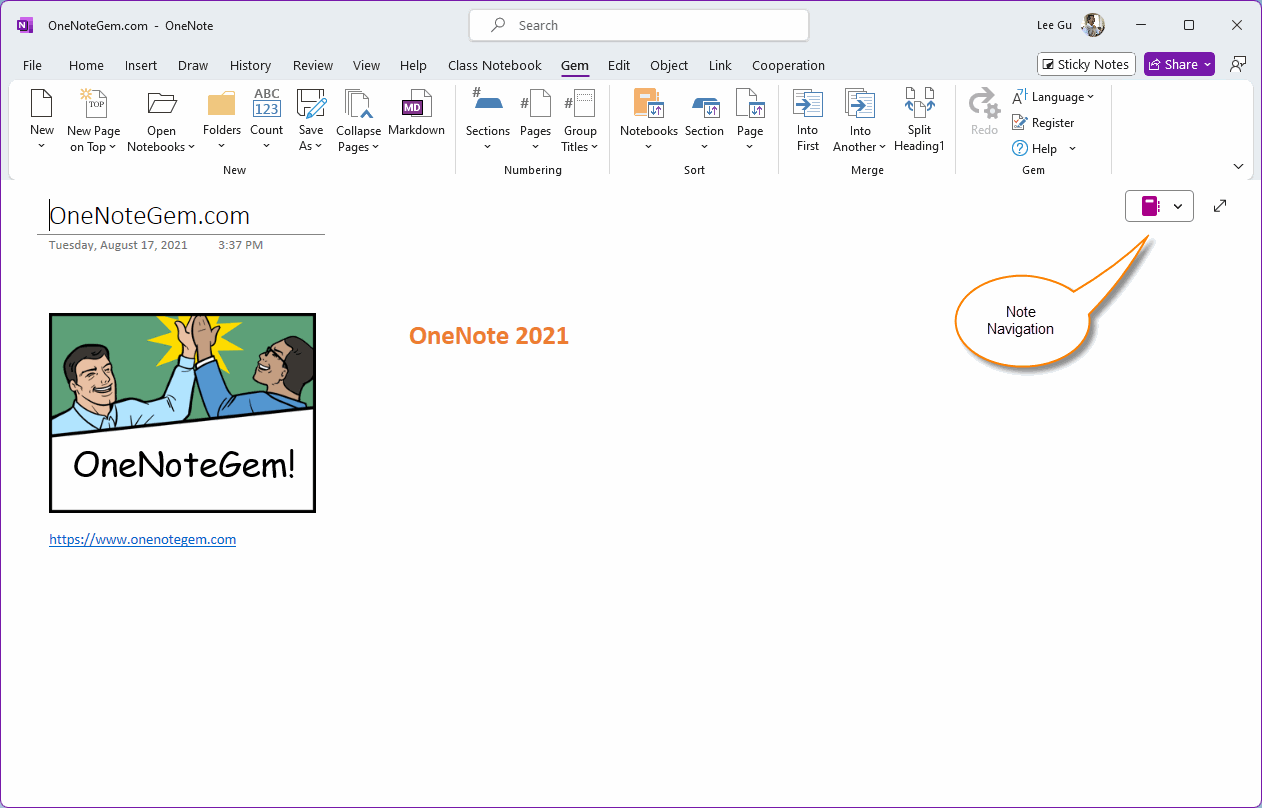Viewport: 1262px width, 808px height.
Task: Click in the Search box
Action: click(639, 25)
